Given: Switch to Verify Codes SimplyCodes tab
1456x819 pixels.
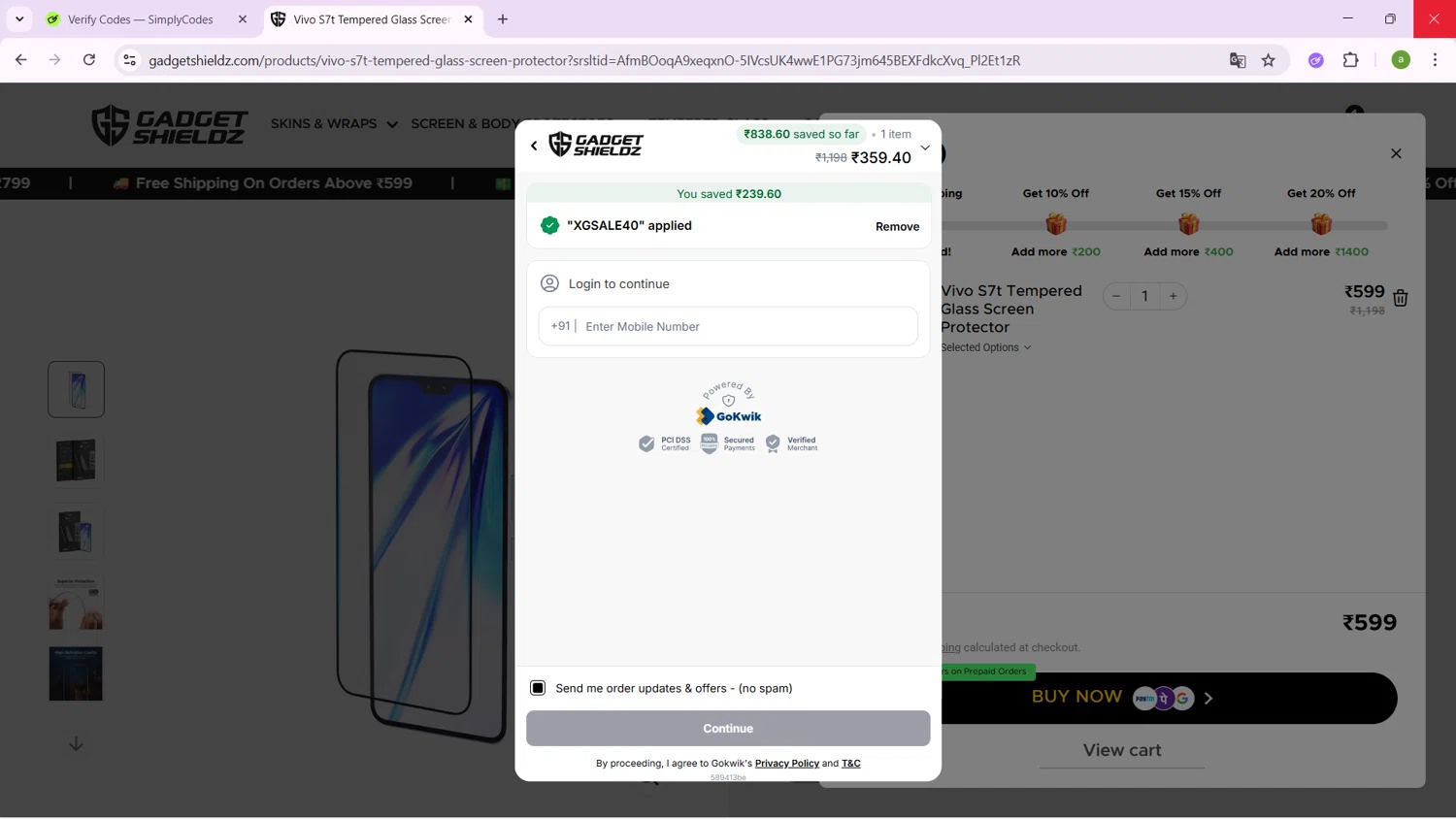Looking at the screenshot, I should (x=141, y=19).
